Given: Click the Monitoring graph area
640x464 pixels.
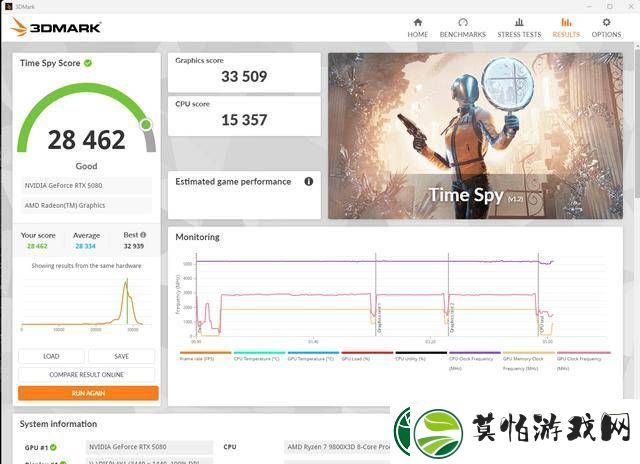Looking at the screenshot, I should click(392, 298).
